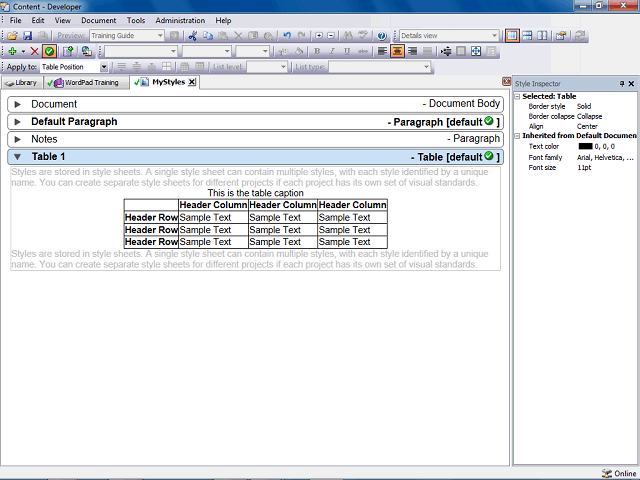Toggle Bold formatting button
Image resolution: width=640 pixels, height=480 pixels.
(317, 51)
